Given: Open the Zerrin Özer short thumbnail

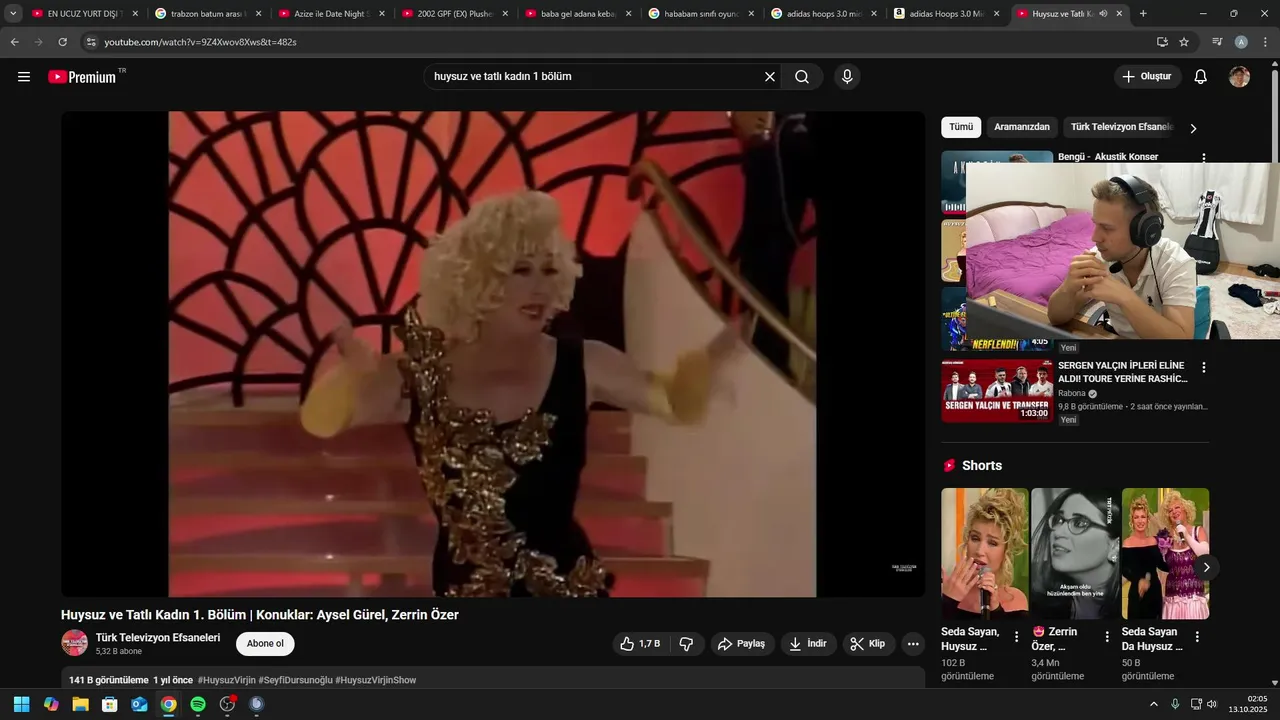Looking at the screenshot, I should (x=1075, y=554).
